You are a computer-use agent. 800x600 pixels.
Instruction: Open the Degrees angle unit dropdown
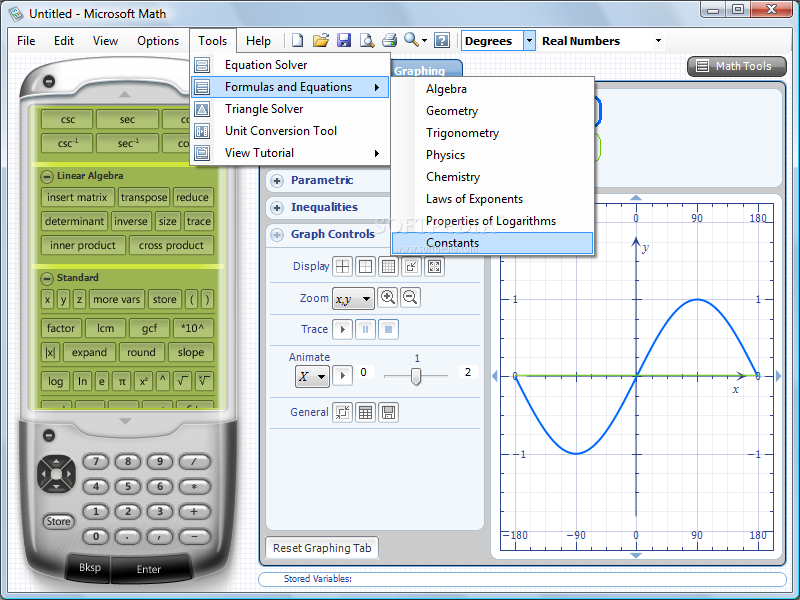[x=530, y=41]
